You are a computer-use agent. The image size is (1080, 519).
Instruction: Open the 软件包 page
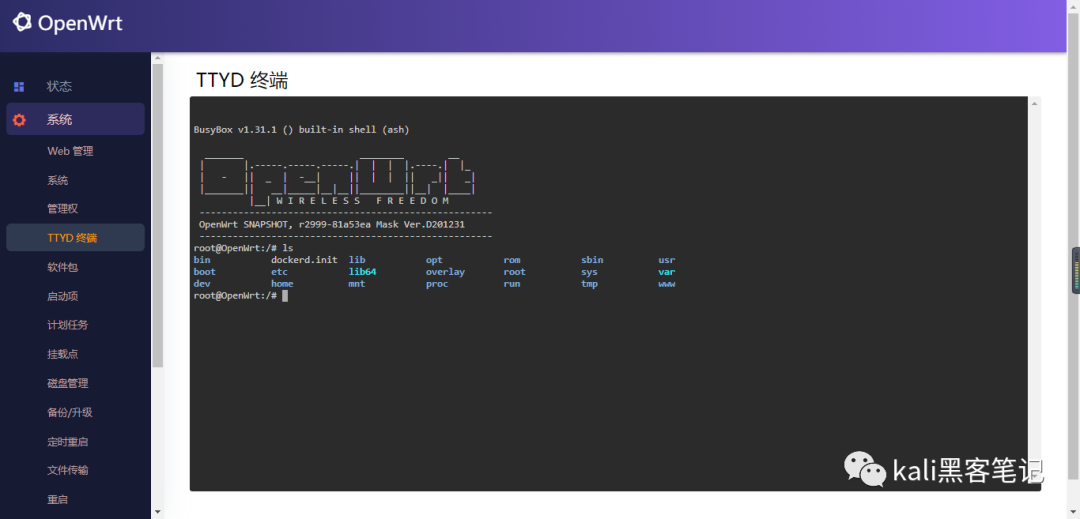pos(63,267)
